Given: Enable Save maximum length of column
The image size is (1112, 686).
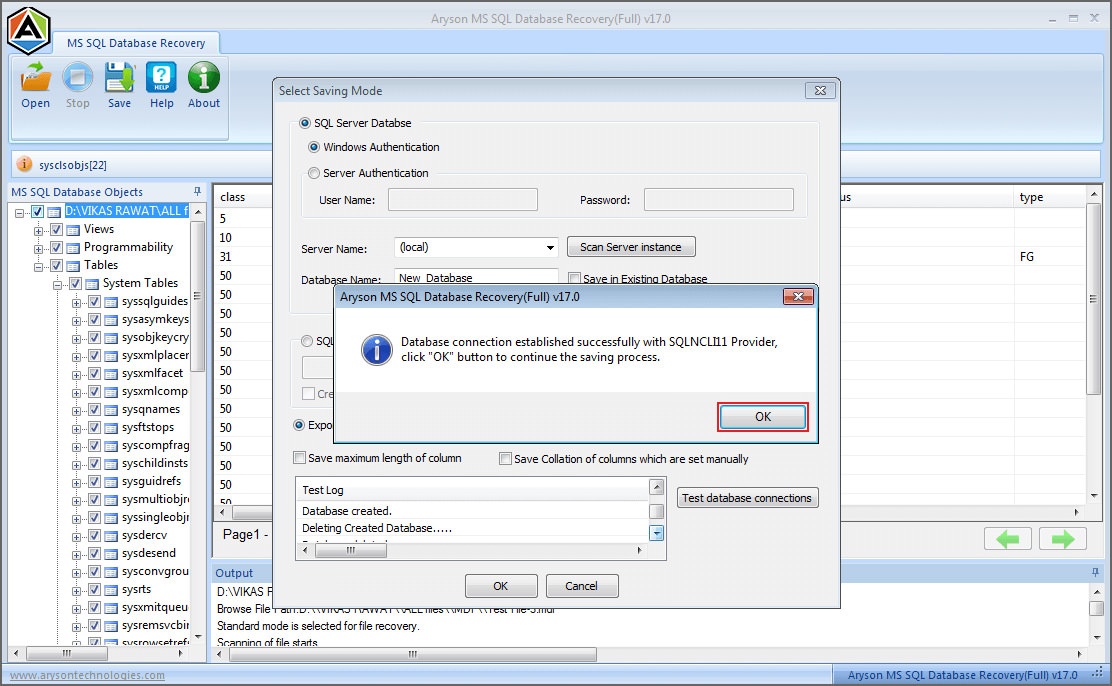Looking at the screenshot, I should click(x=299, y=457).
